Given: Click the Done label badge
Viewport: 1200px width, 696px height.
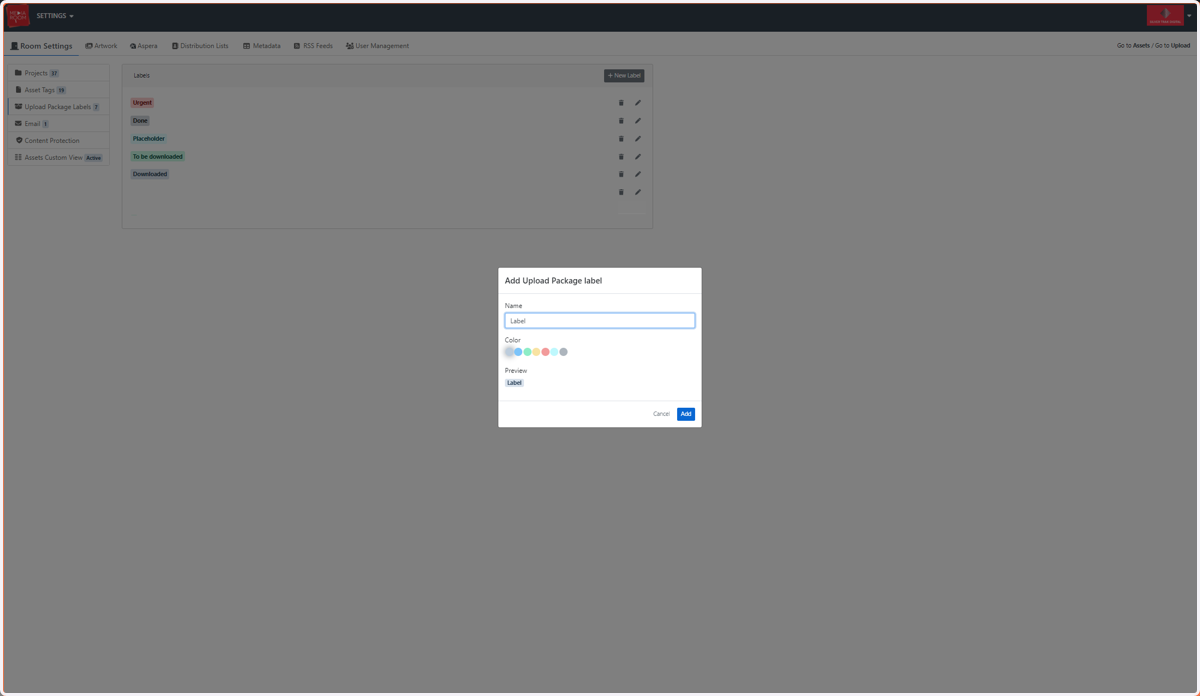Looking at the screenshot, I should (140, 121).
